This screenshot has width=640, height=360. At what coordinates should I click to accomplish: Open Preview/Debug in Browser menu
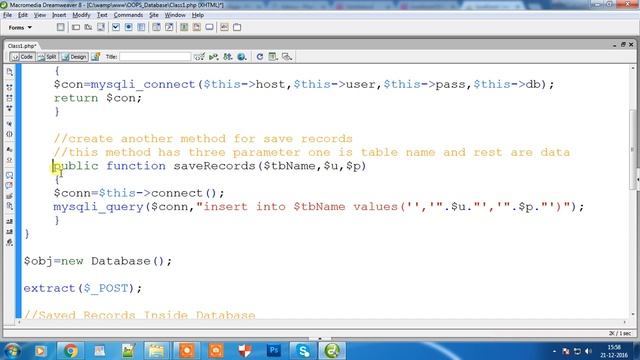coord(242,57)
